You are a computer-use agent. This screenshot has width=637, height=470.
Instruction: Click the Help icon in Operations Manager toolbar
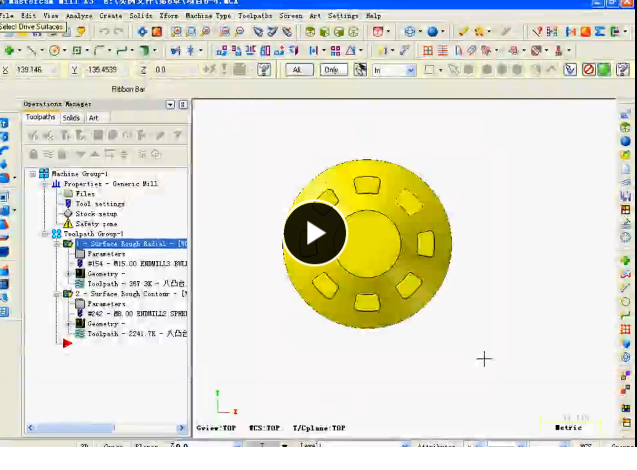177,135
